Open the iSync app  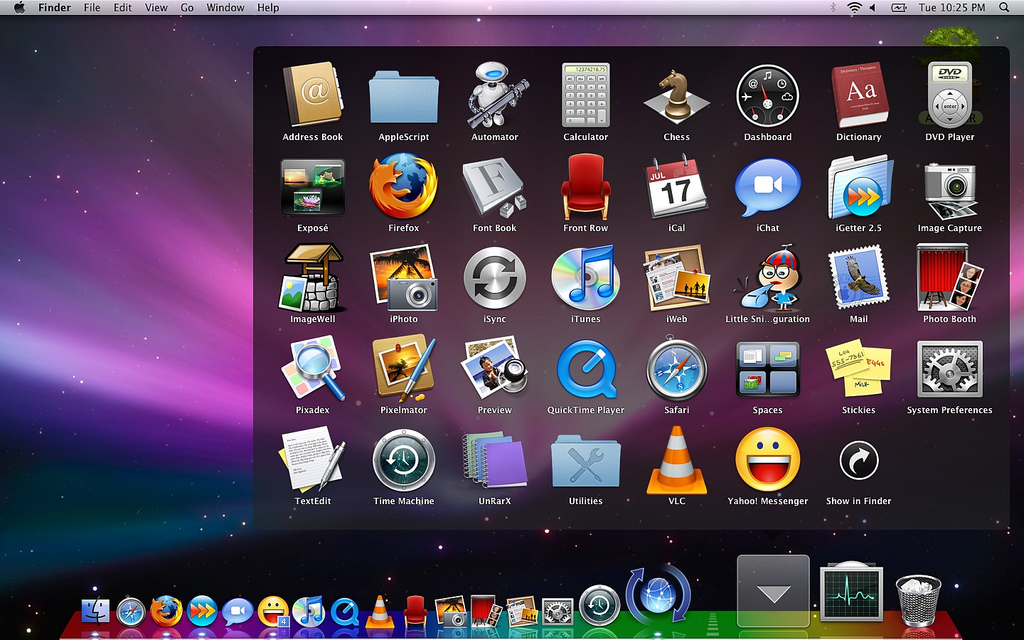coord(495,278)
